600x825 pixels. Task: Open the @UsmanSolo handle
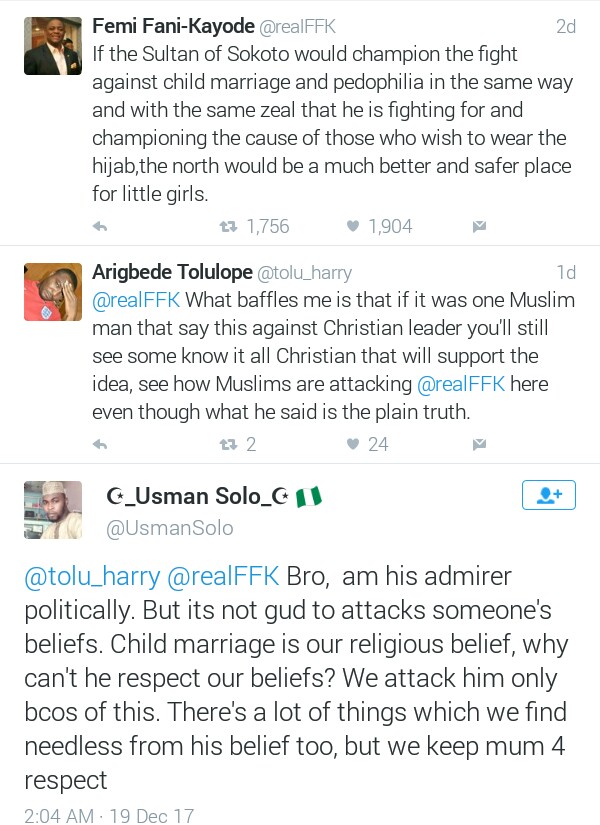click(x=169, y=528)
